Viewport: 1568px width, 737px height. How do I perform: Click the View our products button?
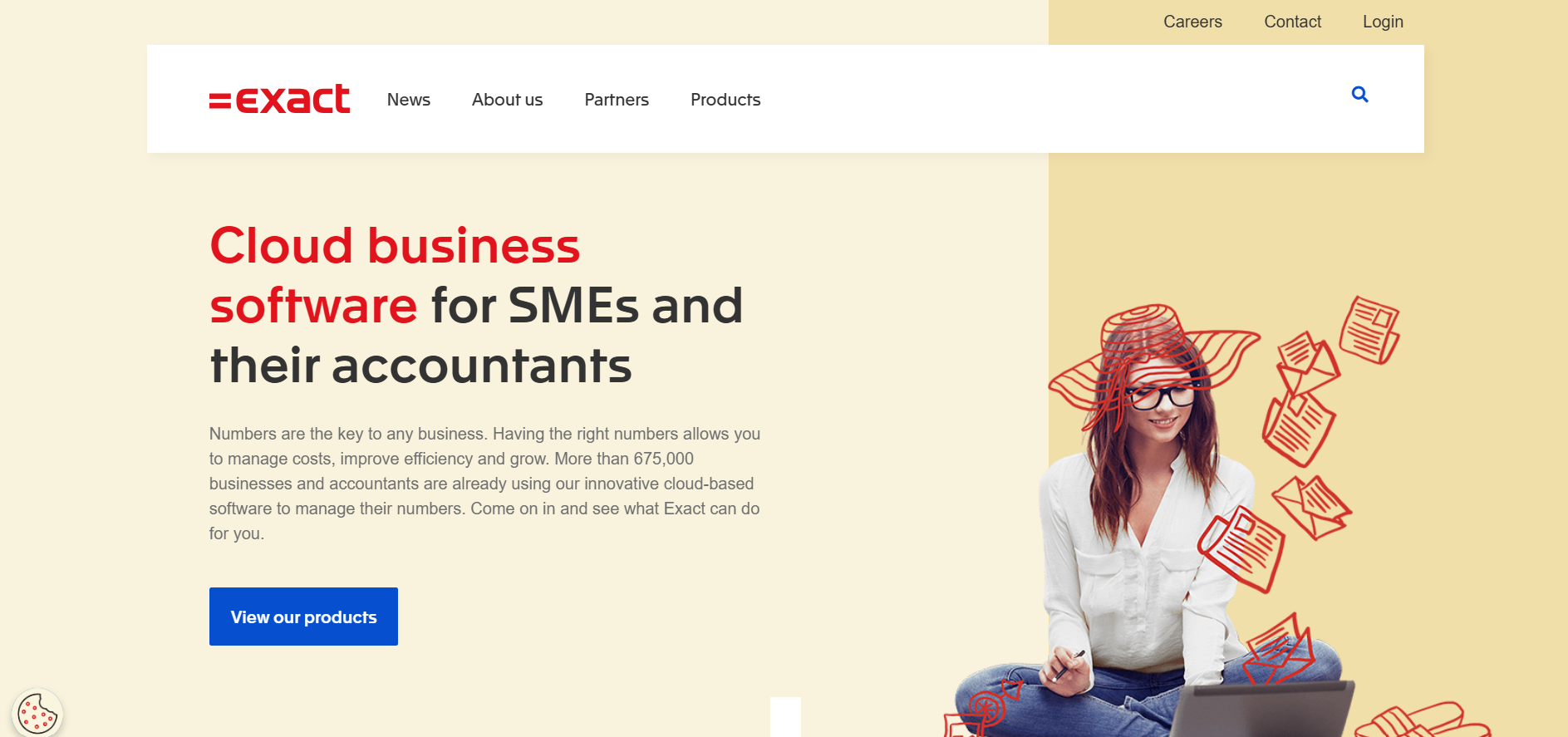[303, 617]
